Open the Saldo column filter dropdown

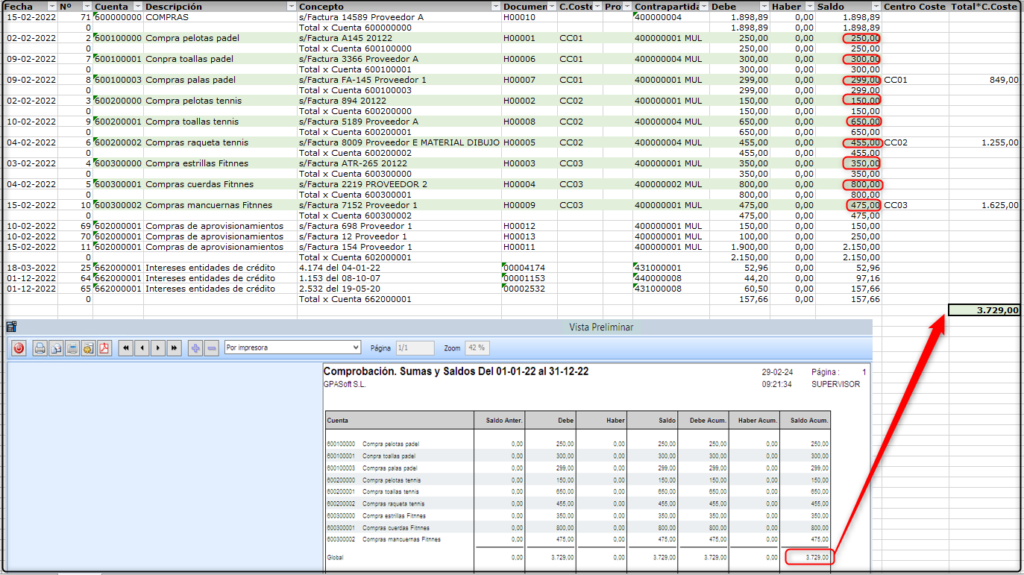876,7
